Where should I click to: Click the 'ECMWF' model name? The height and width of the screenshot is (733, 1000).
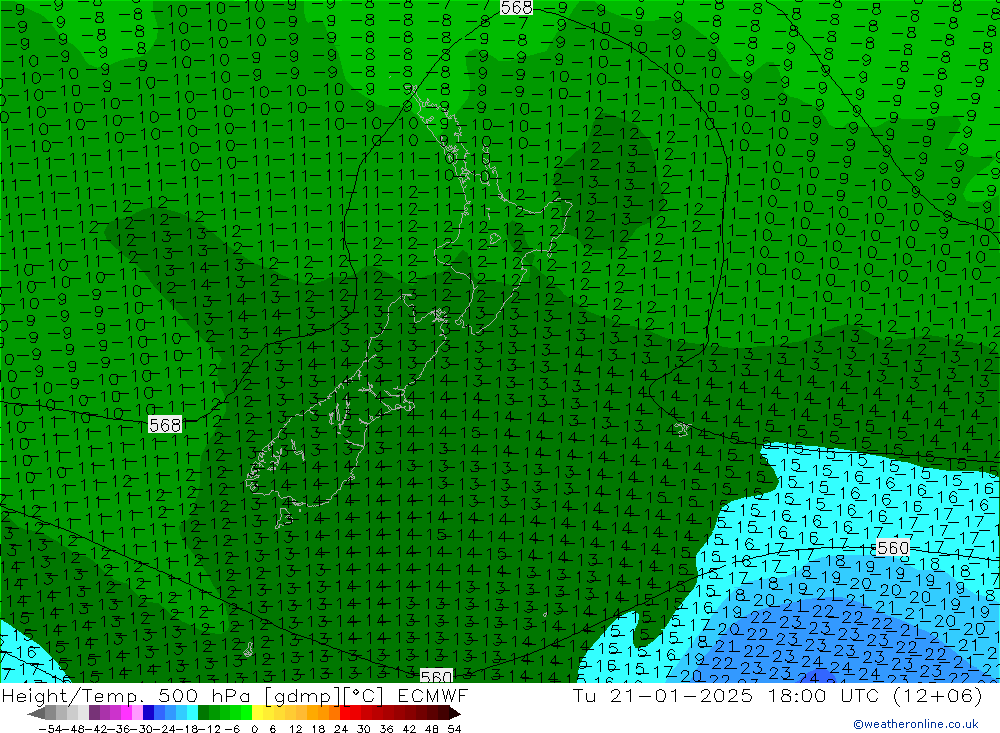point(433,696)
